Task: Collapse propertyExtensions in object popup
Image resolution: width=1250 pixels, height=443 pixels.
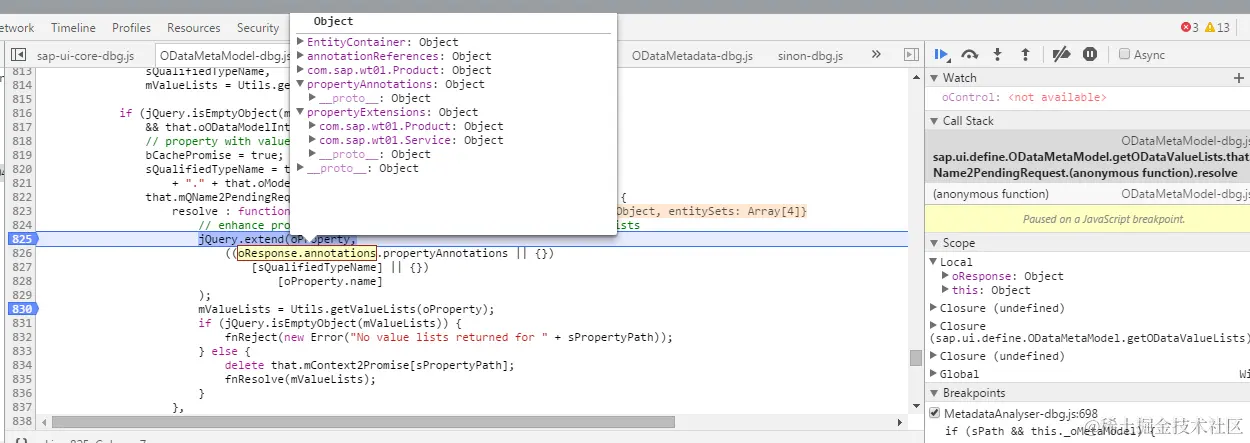Action: click(x=301, y=112)
